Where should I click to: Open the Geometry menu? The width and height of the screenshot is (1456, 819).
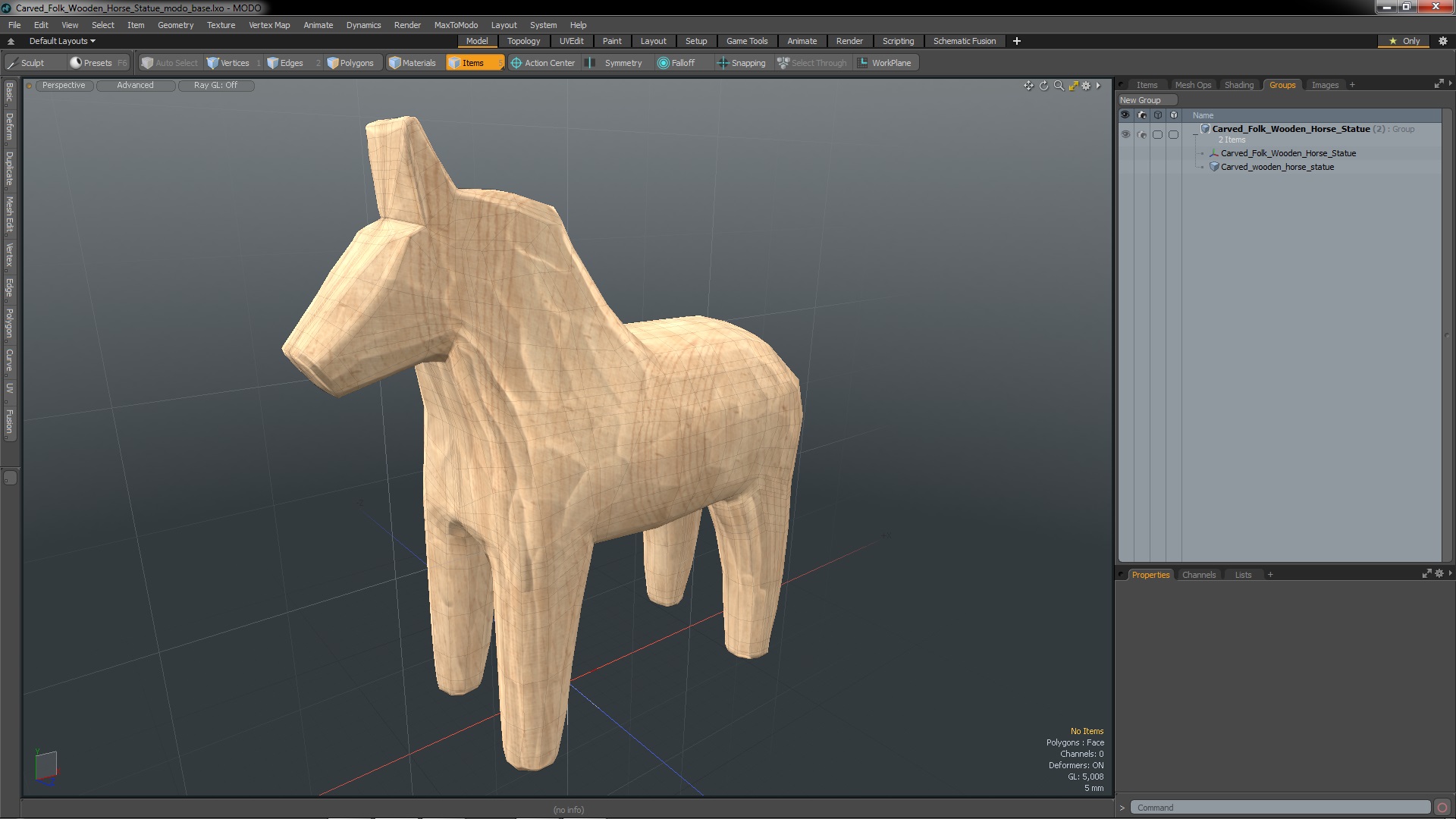tap(175, 25)
